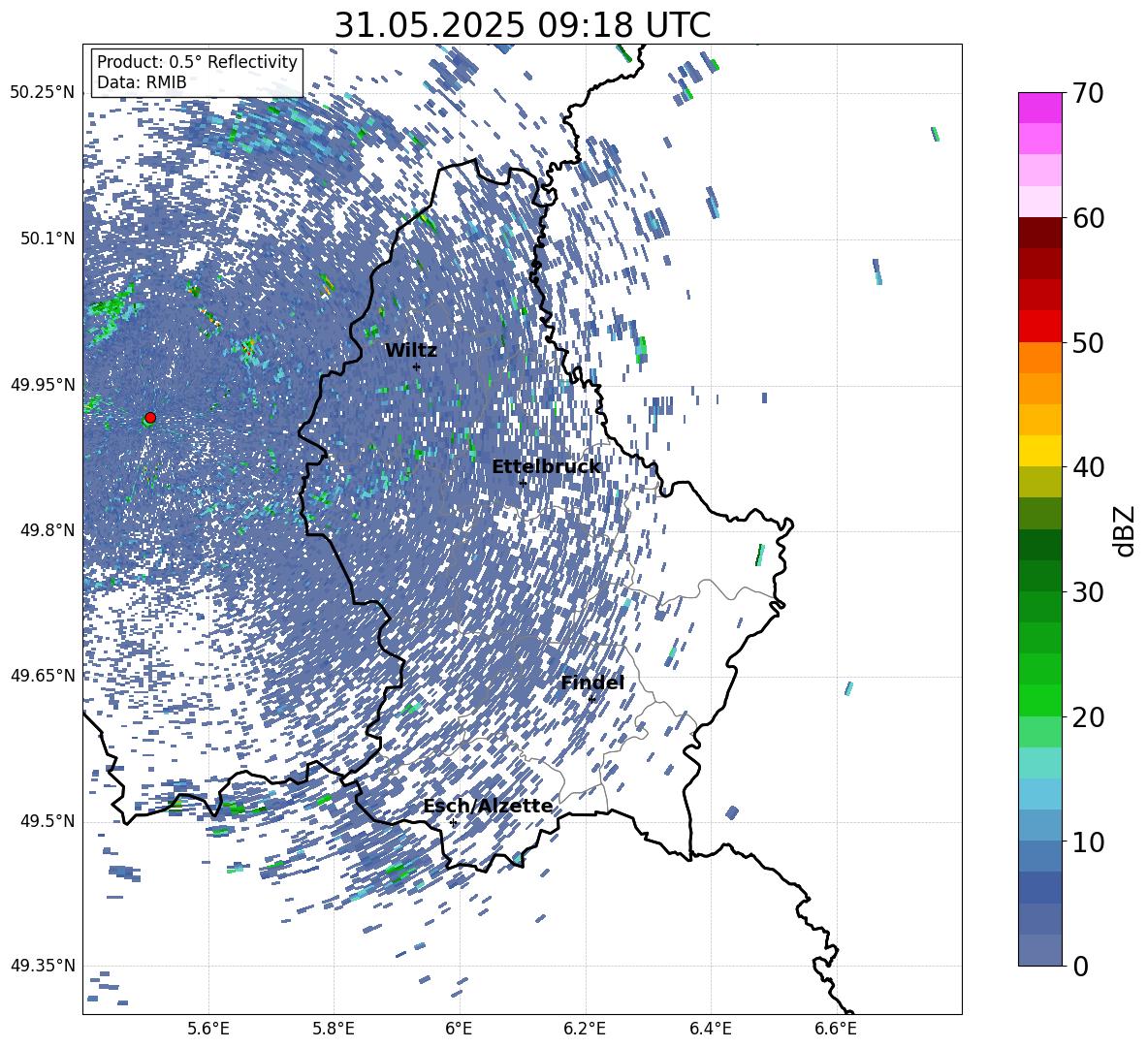Screen dimensions: 1148x1048
Task: Click the yellow colorbar segment above 40
Action: point(1039,451)
